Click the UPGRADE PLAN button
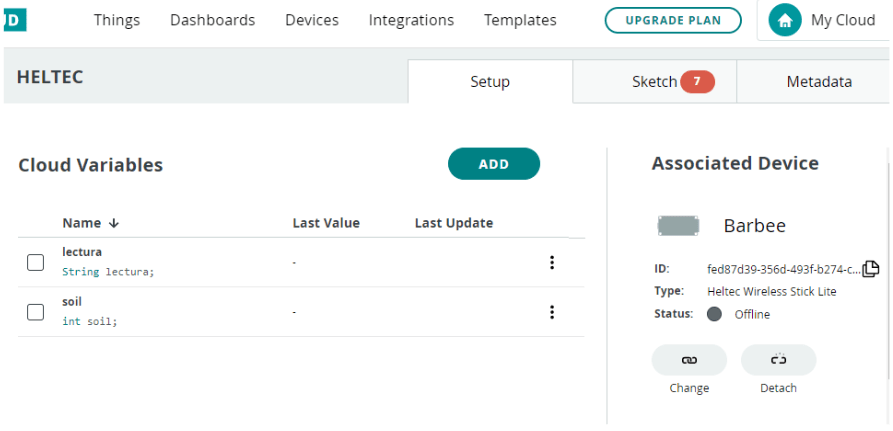Screen dimensions: 893x431 672,20
